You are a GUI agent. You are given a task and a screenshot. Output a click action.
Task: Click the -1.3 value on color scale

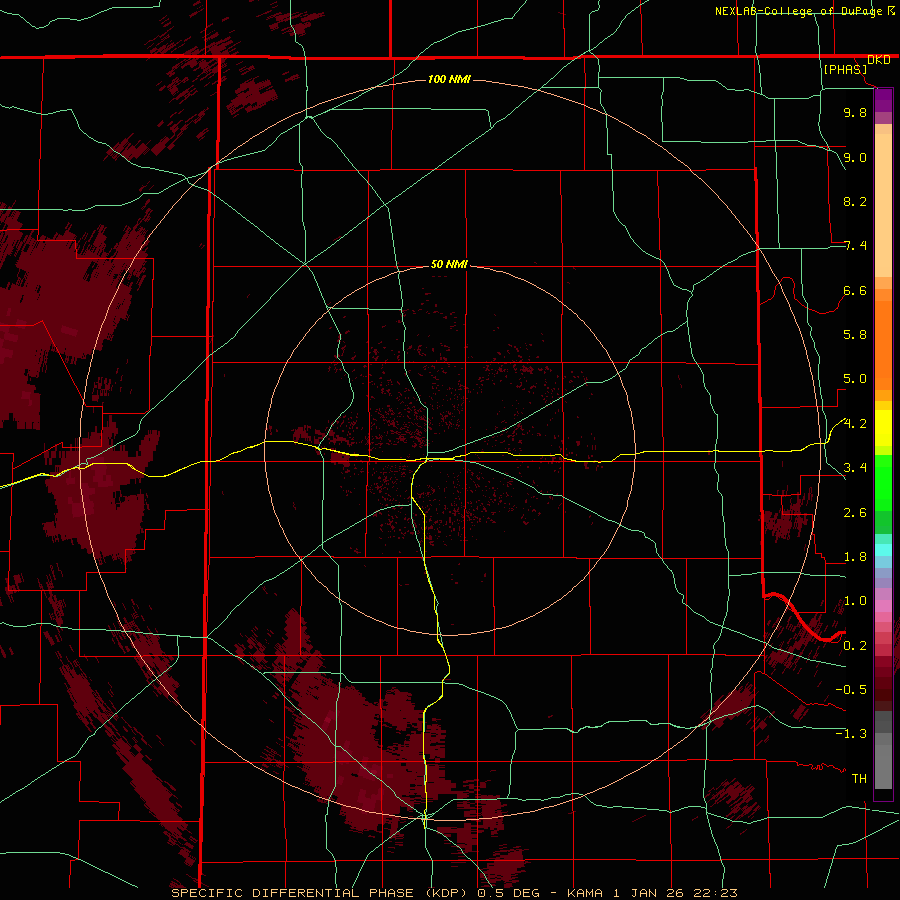coord(851,734)
